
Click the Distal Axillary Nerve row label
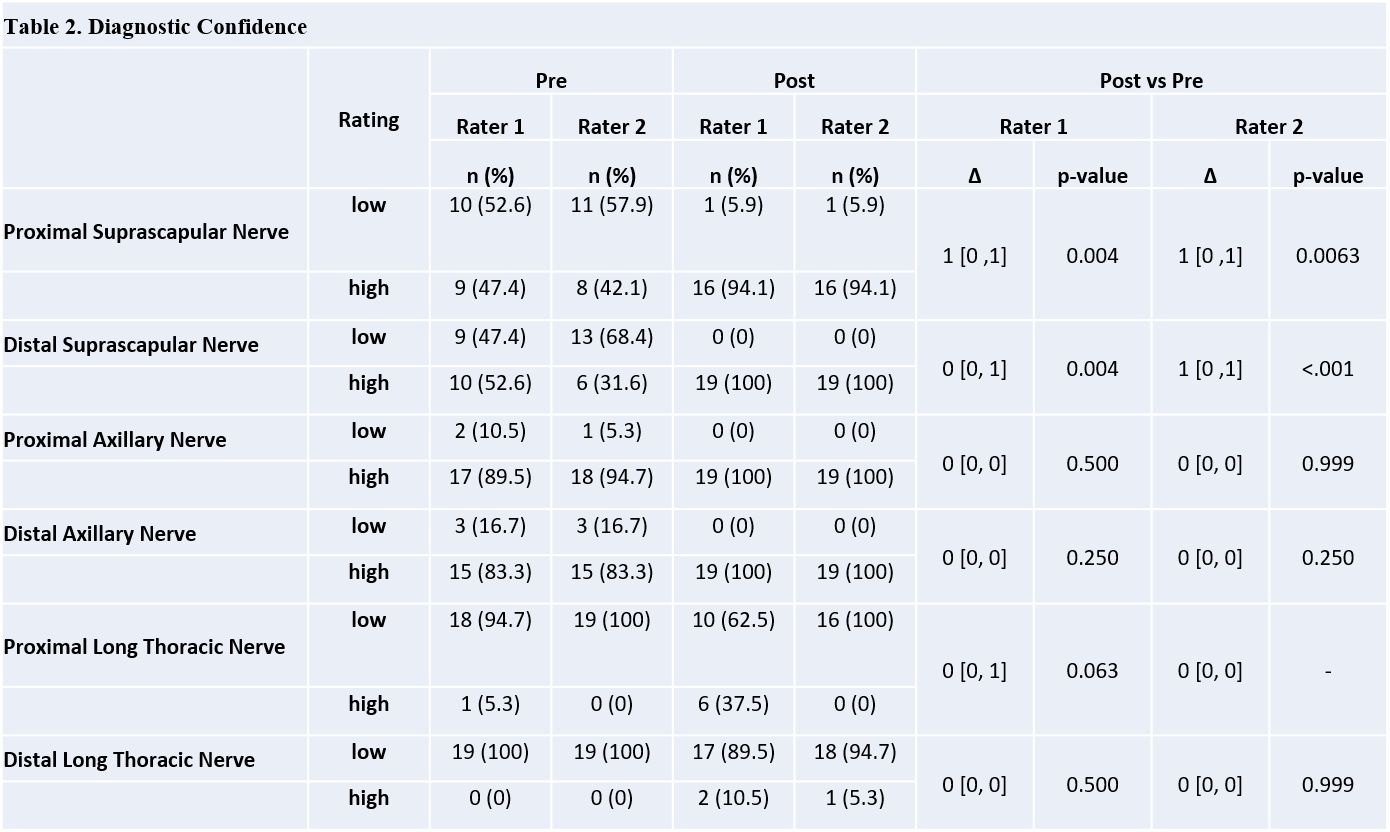[x=100, y=534]
